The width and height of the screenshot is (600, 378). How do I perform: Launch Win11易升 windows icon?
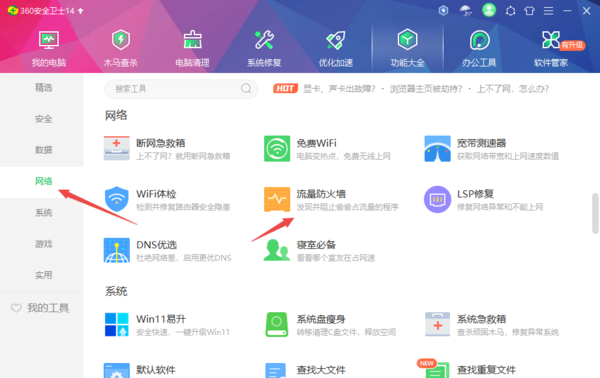click(x=117, y=324)
